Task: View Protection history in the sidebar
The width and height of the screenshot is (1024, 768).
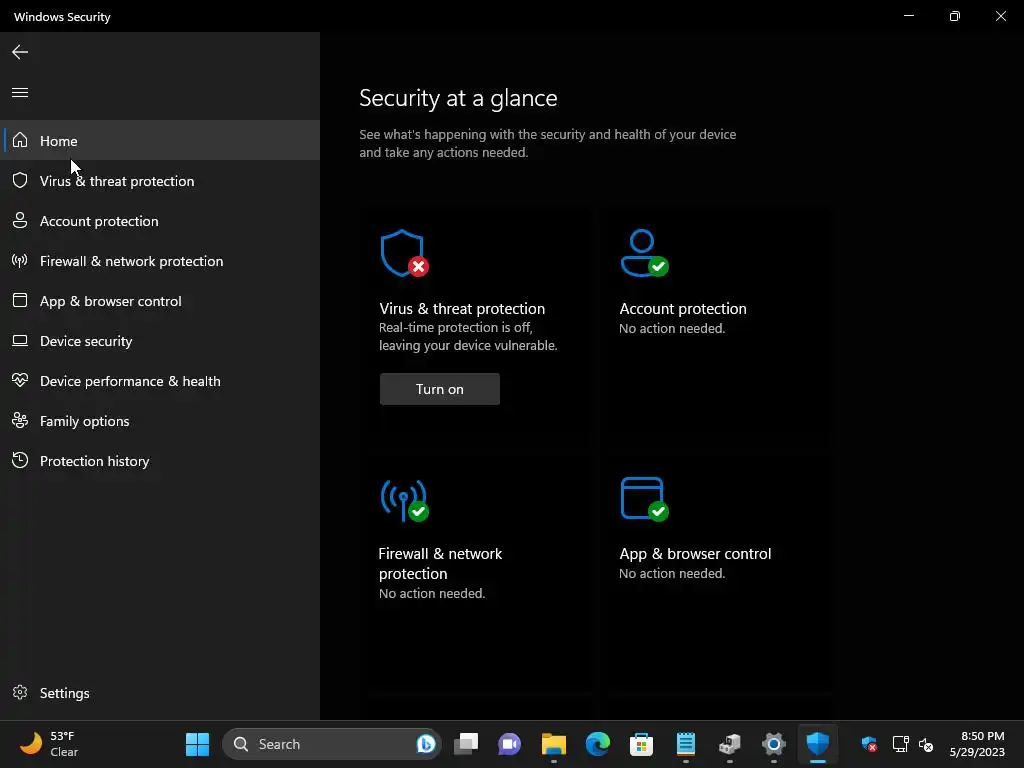Action: 160,461
